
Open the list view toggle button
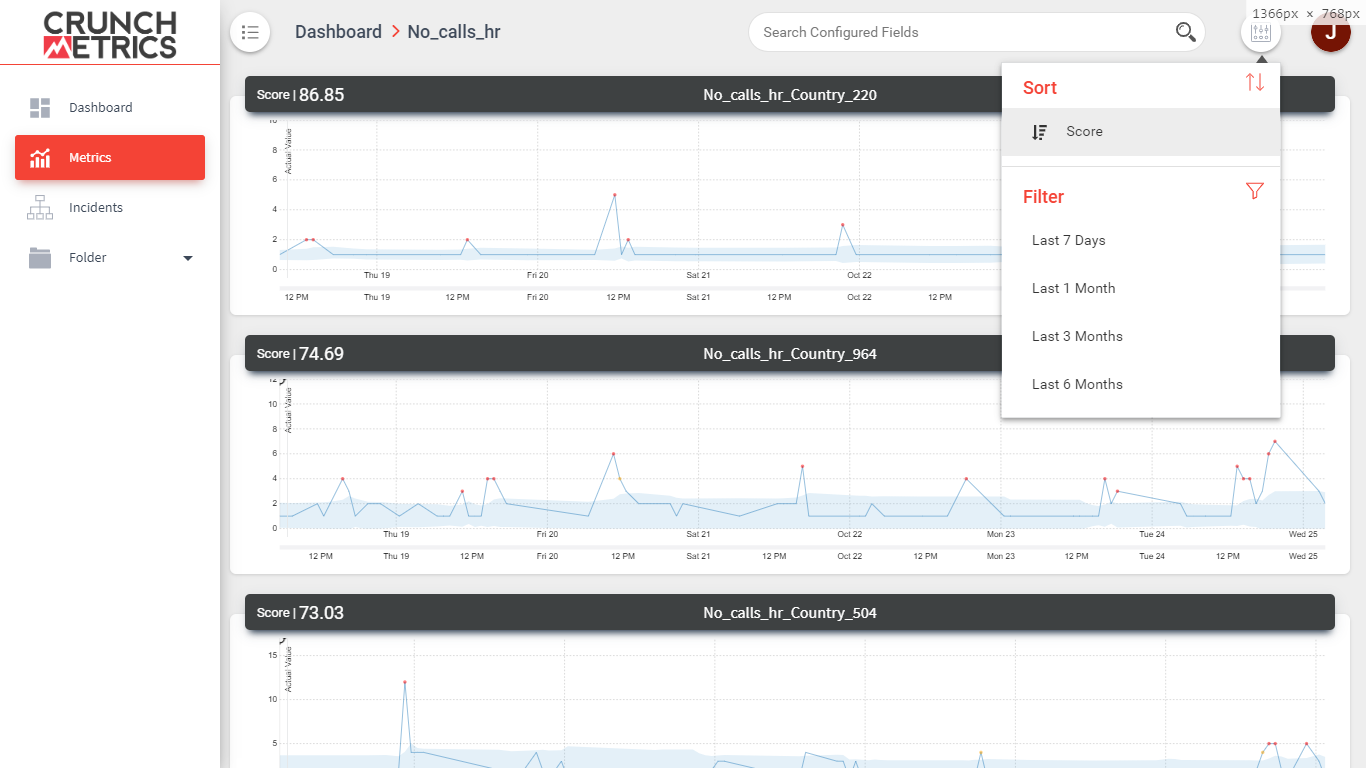click(250, 32)
